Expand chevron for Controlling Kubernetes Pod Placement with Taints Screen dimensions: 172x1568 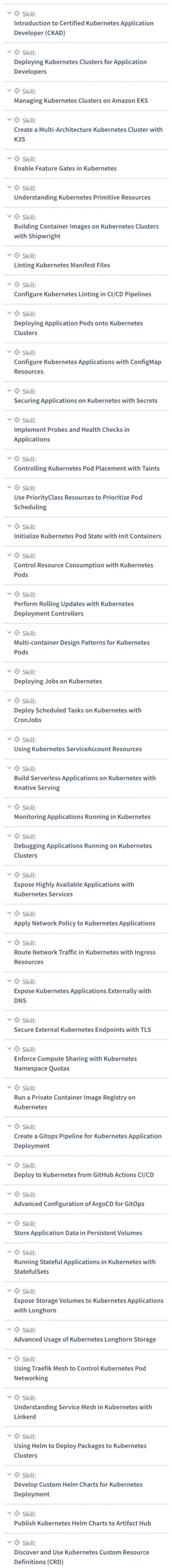[9, 458]
